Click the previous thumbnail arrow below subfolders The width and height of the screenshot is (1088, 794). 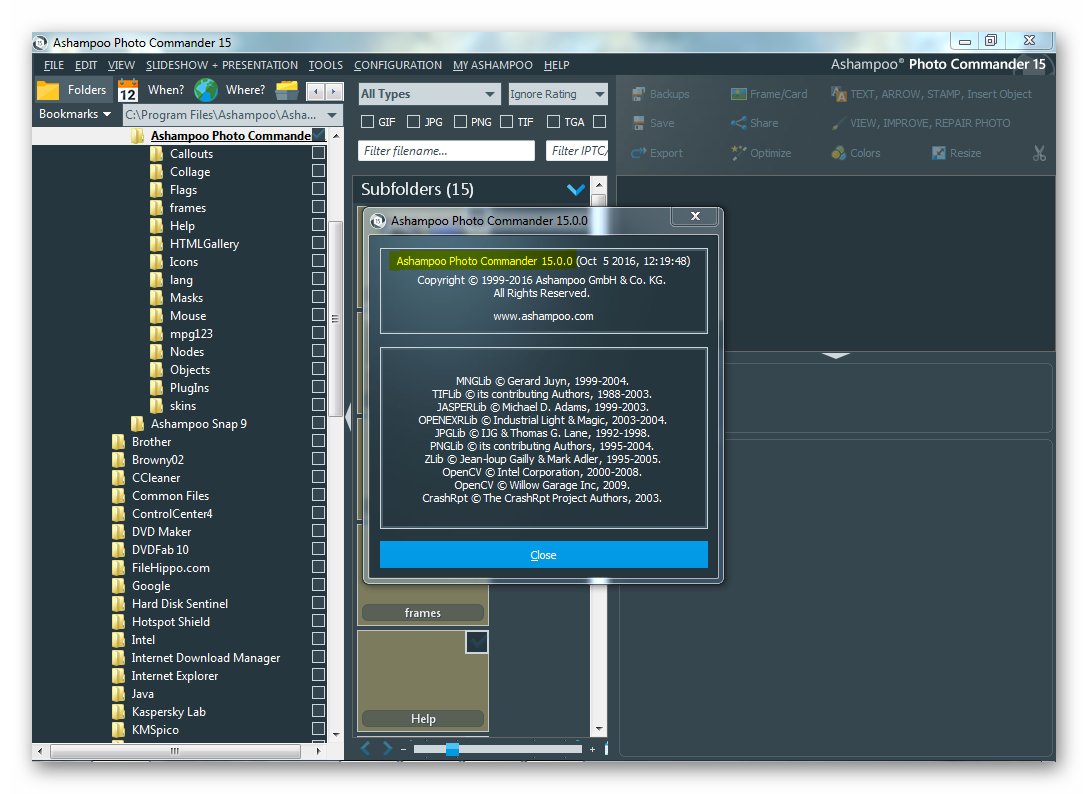coord(366,748)
